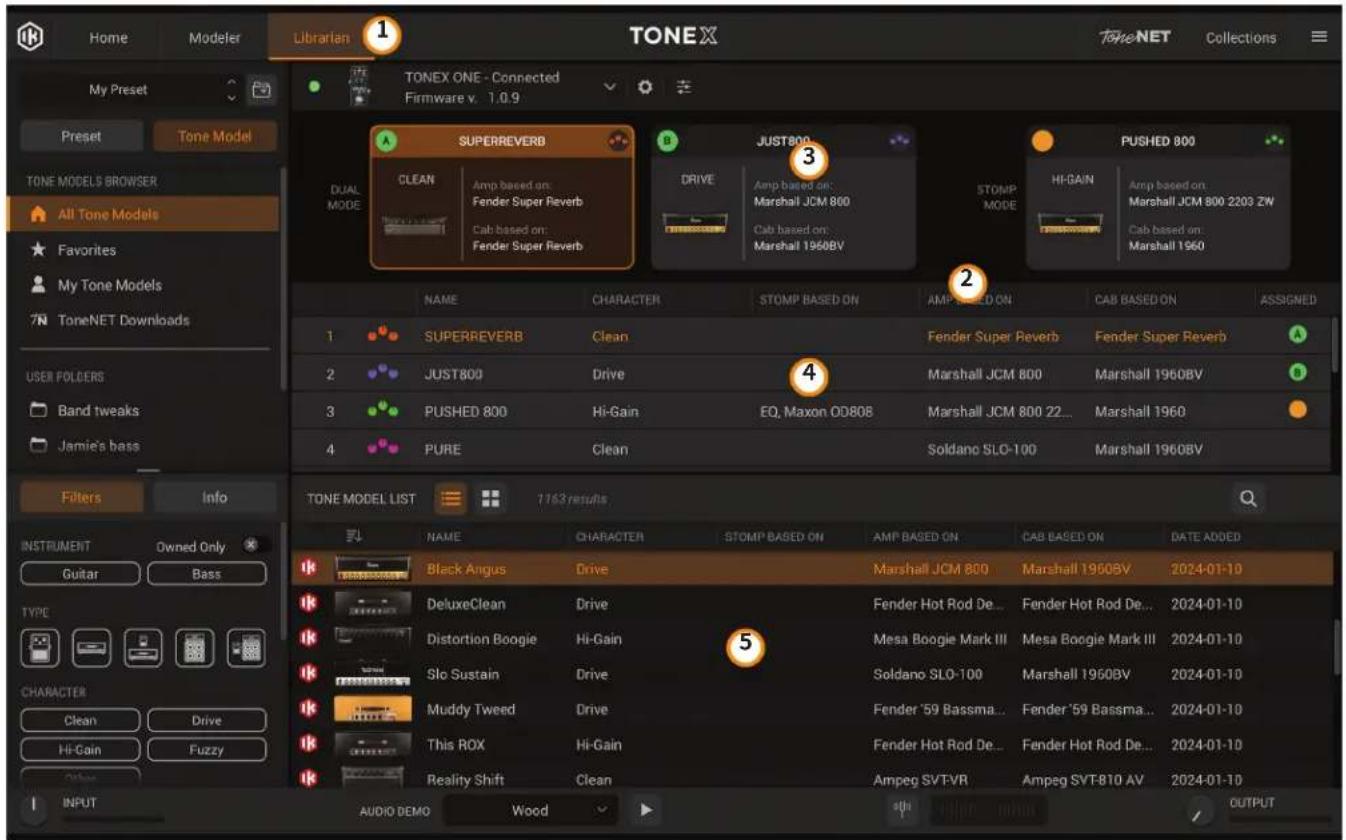Click the IK Multimedia logo icon
1346x840 pixels.
coord(29,36)
